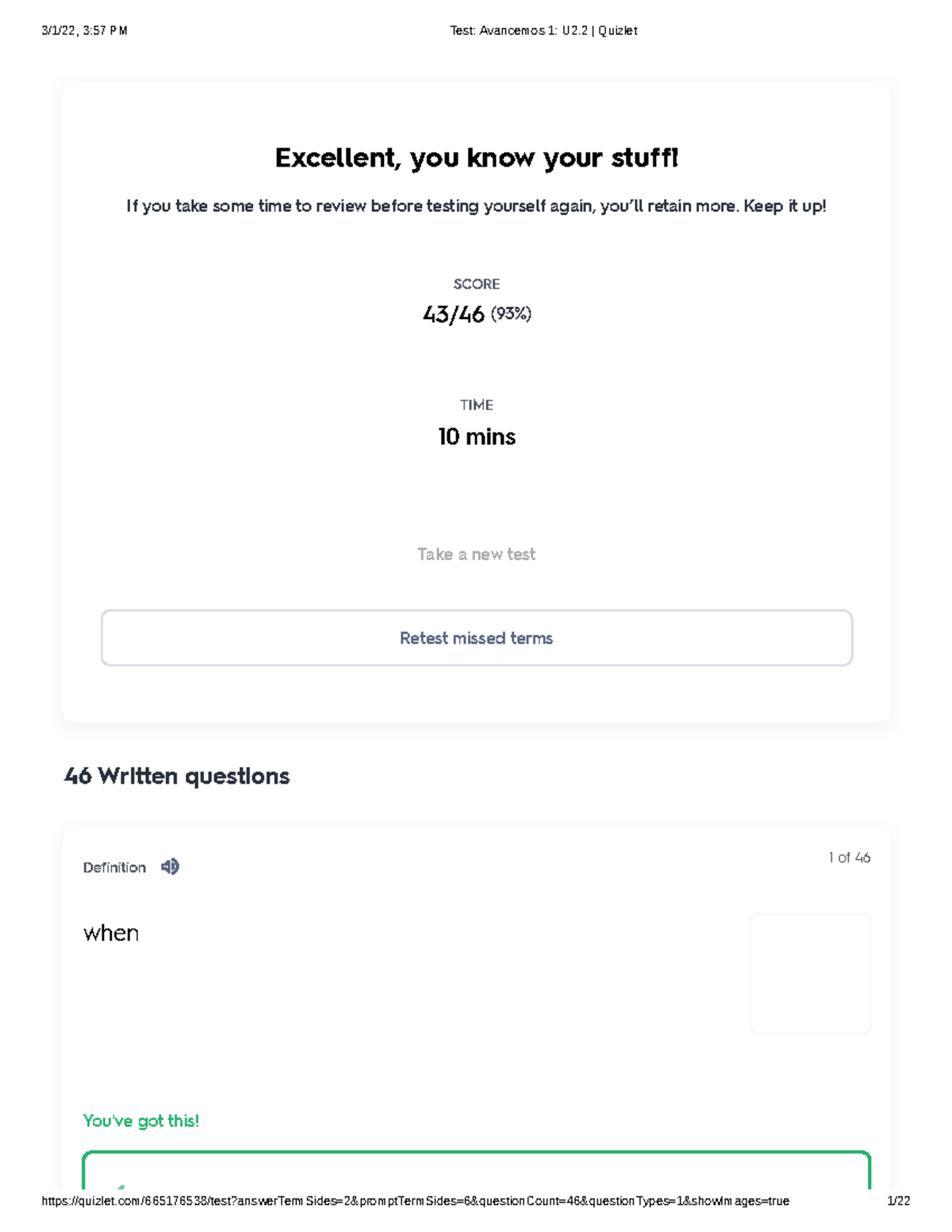Select the Take a new test option
Viewport: 952px width, 1232px height.
[476, 554]
